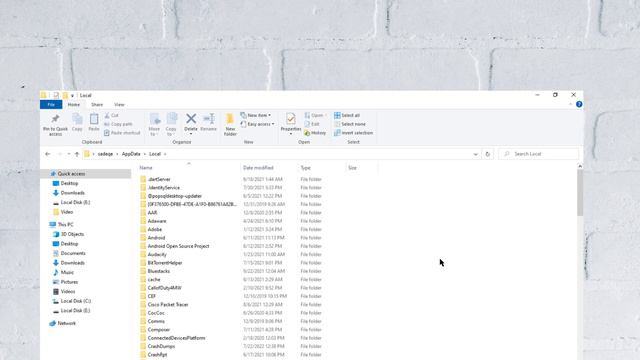This screenshot has height=360, width=640.
Task: Open Video folder under Quick access
Action: (63, 212)
